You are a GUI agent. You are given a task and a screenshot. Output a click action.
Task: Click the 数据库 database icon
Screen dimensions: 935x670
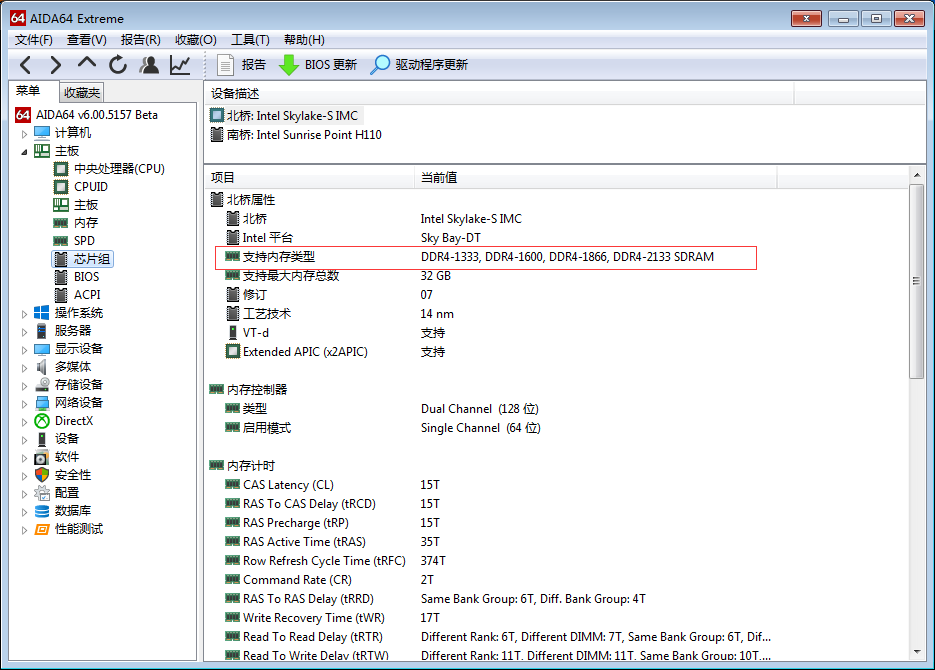42,511
